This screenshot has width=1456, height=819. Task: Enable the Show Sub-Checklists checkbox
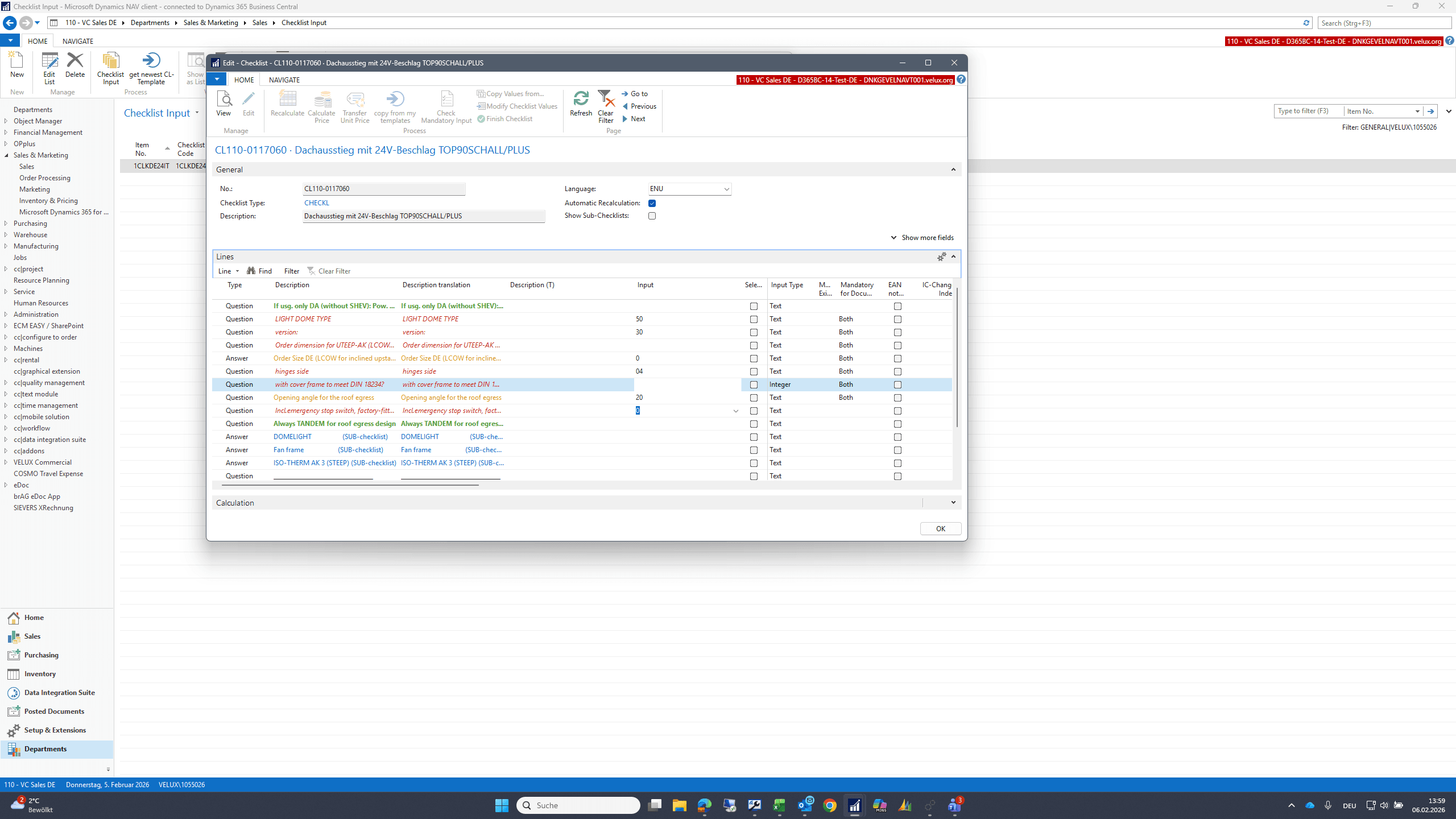(652, 216)
